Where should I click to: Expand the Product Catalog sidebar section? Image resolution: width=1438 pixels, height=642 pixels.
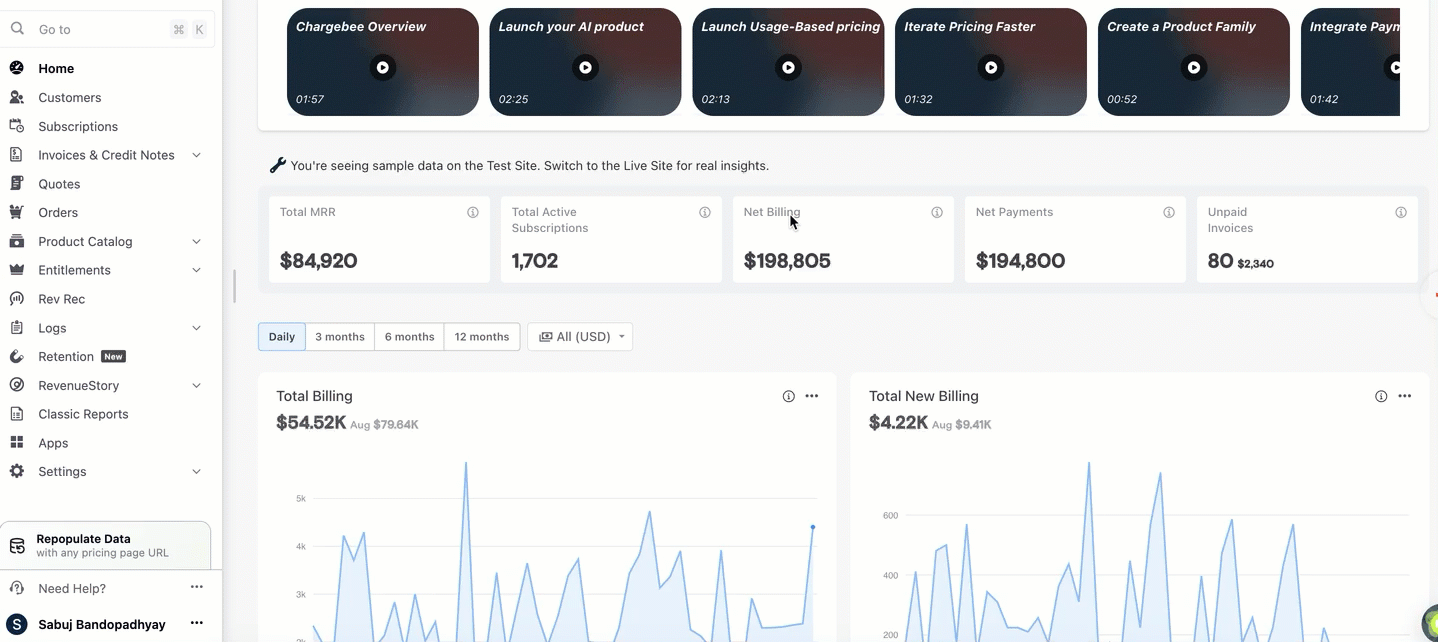[x=196, y=241]
